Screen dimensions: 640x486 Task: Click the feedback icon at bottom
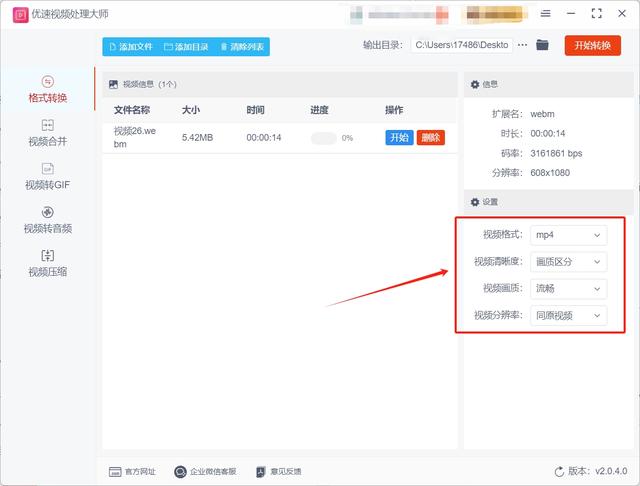point(260,472)
